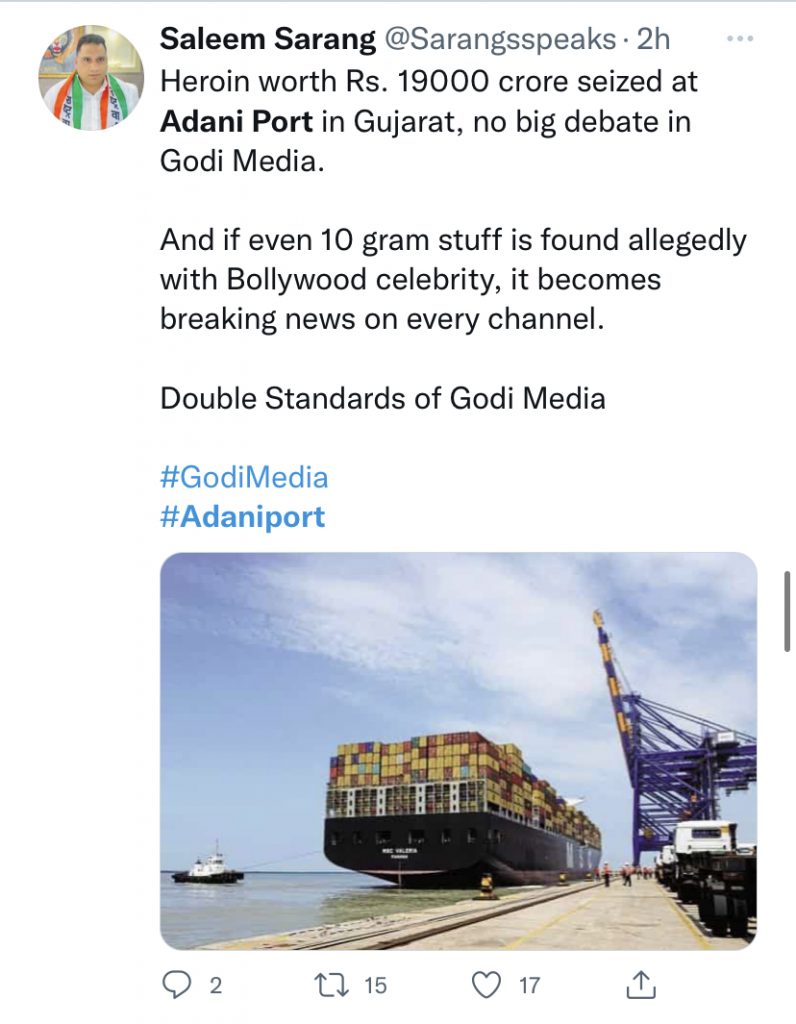The image size is (796, 1024).
Task: Open the reply icon on the tweet
Action: click(175, 986)
